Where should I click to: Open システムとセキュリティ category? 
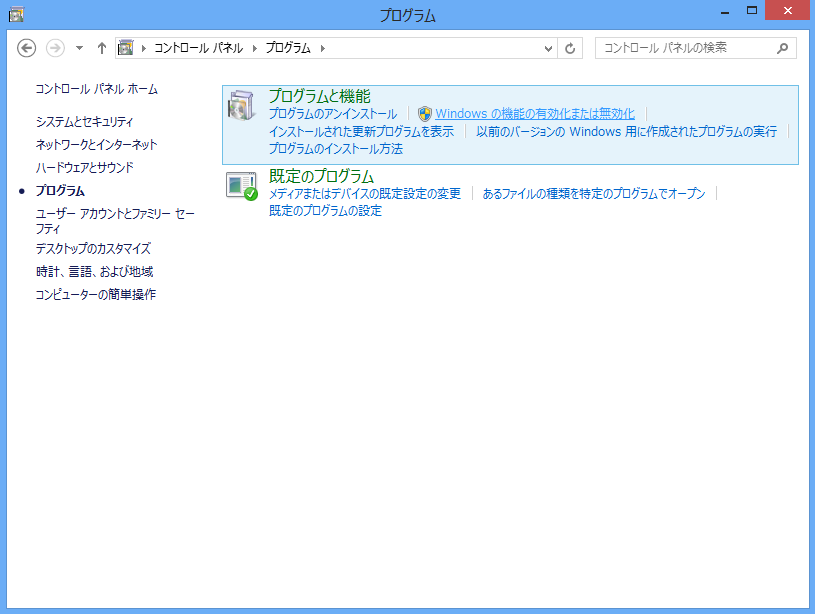pos(84,122)
